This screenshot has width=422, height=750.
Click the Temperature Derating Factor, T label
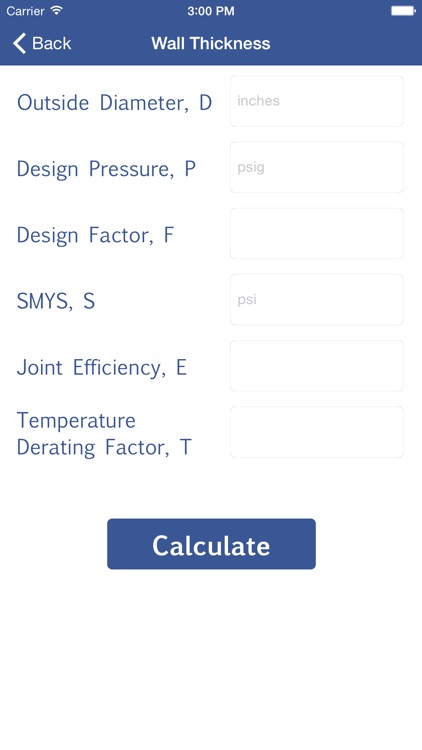point(104,434)
